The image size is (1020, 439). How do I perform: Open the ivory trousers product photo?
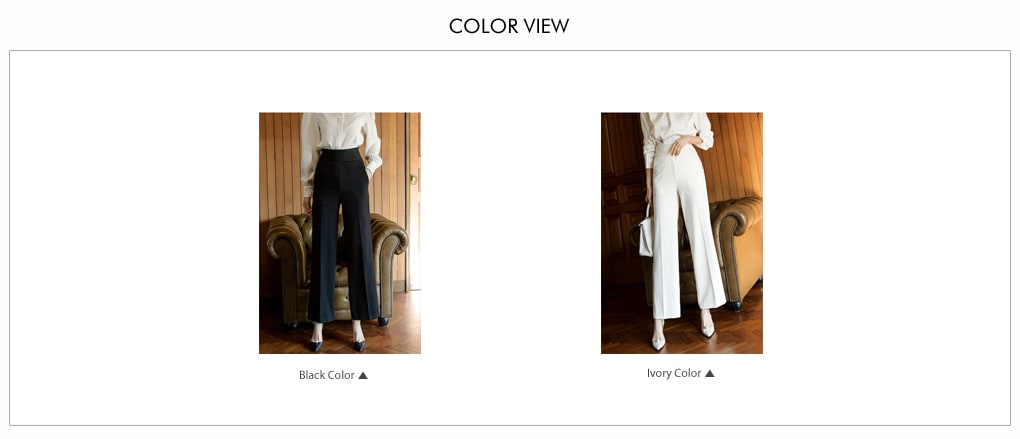click(682, 233)
